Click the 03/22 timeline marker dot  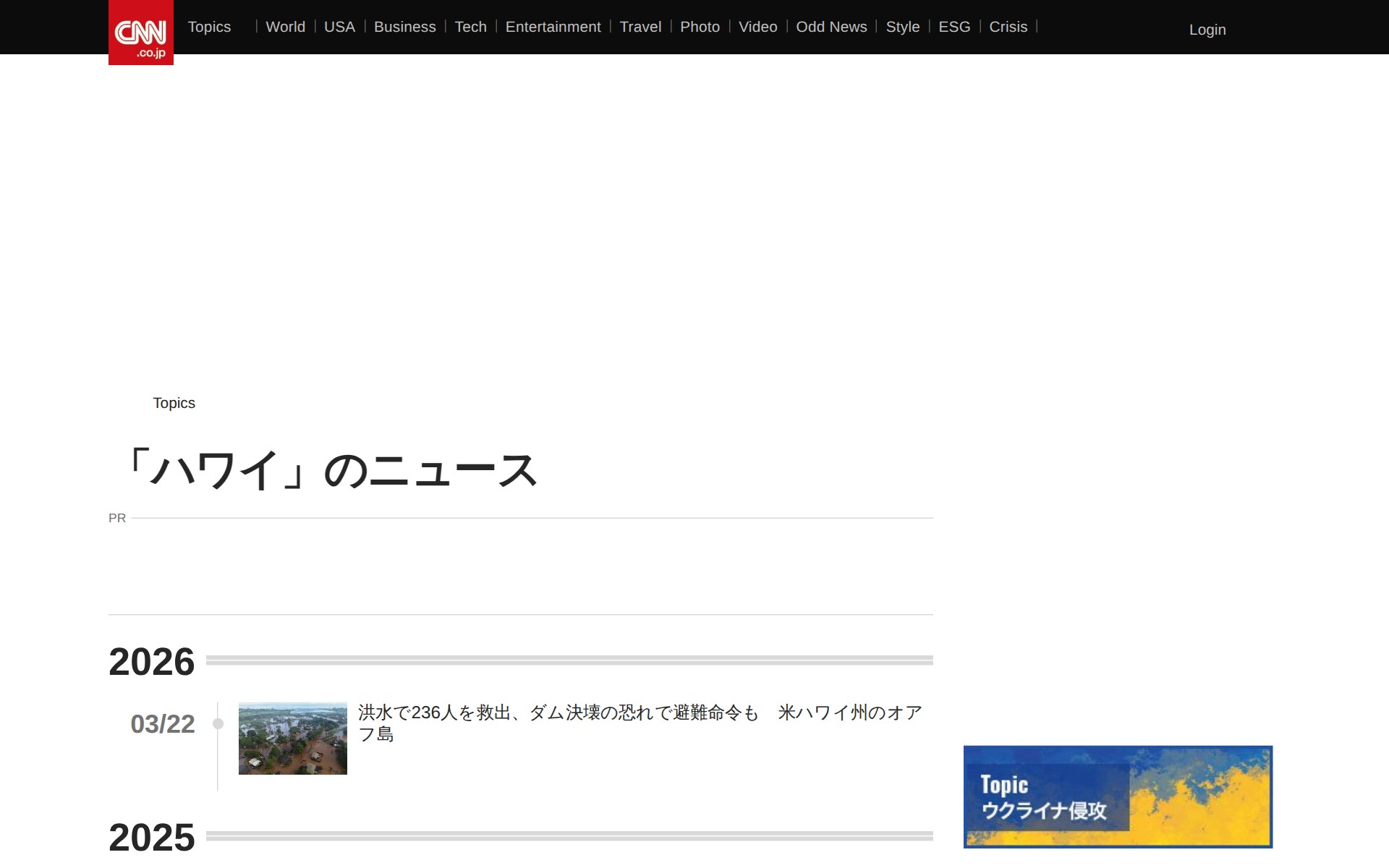[218, 723]
